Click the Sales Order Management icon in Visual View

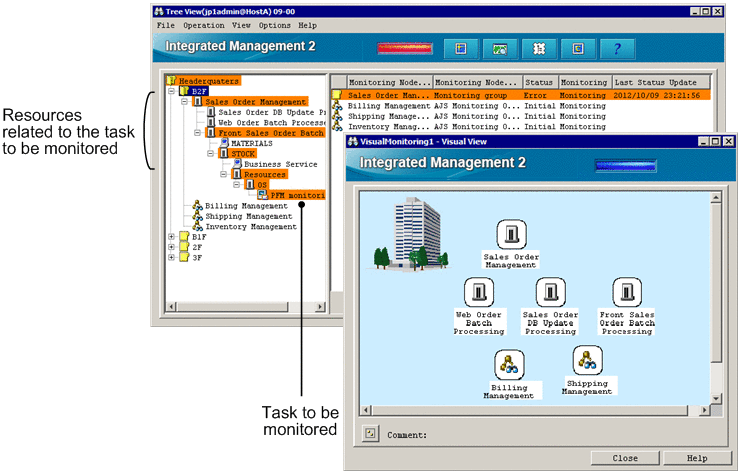[511, 236]
